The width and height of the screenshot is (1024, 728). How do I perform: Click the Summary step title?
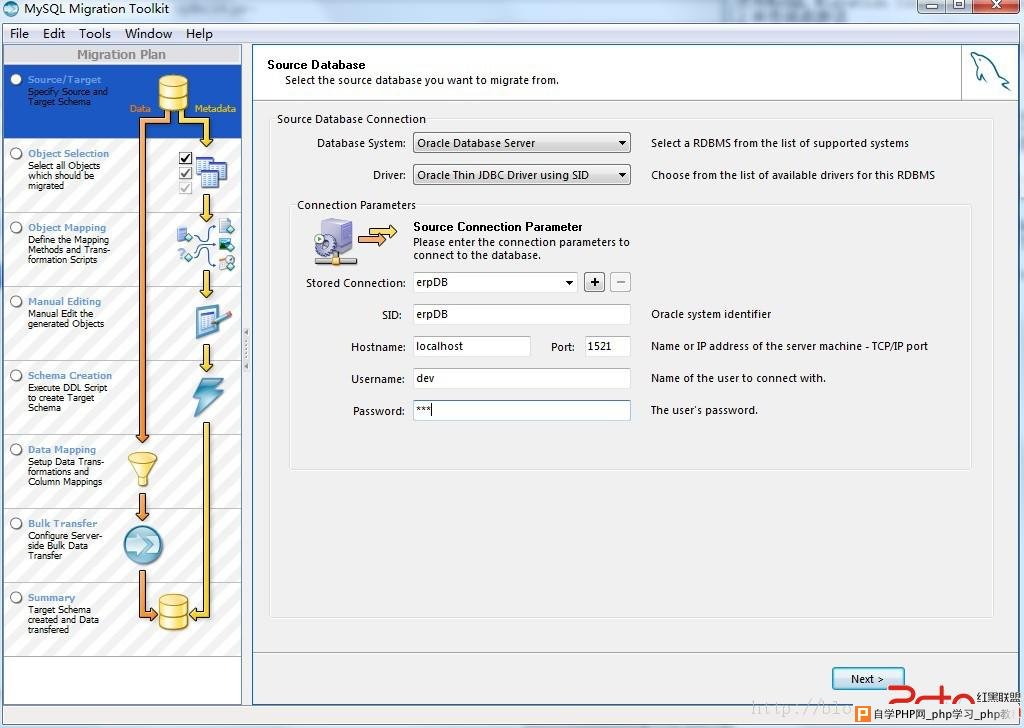(51, 597)
